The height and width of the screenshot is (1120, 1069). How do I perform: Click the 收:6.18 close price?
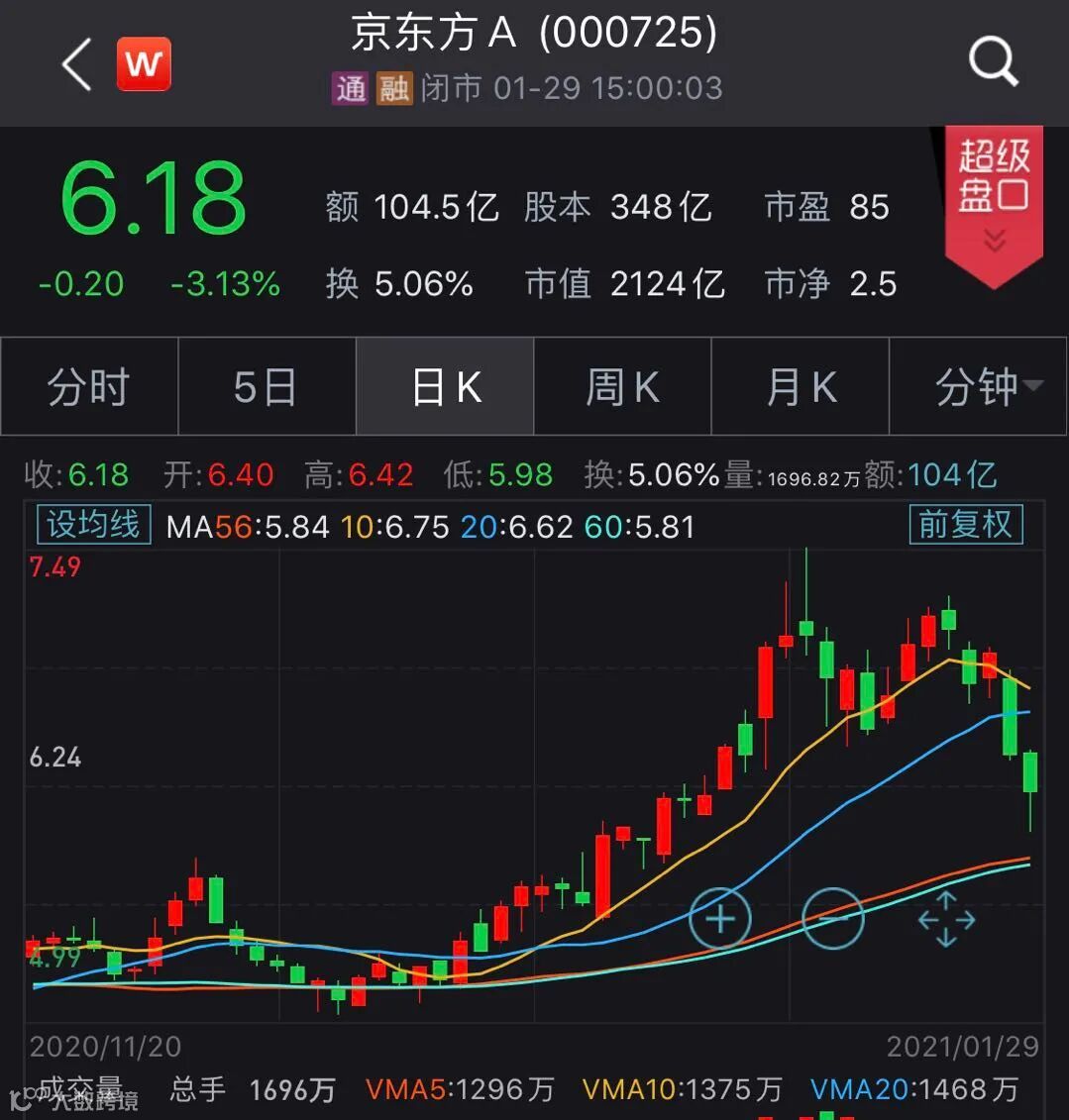click(77, 475)
